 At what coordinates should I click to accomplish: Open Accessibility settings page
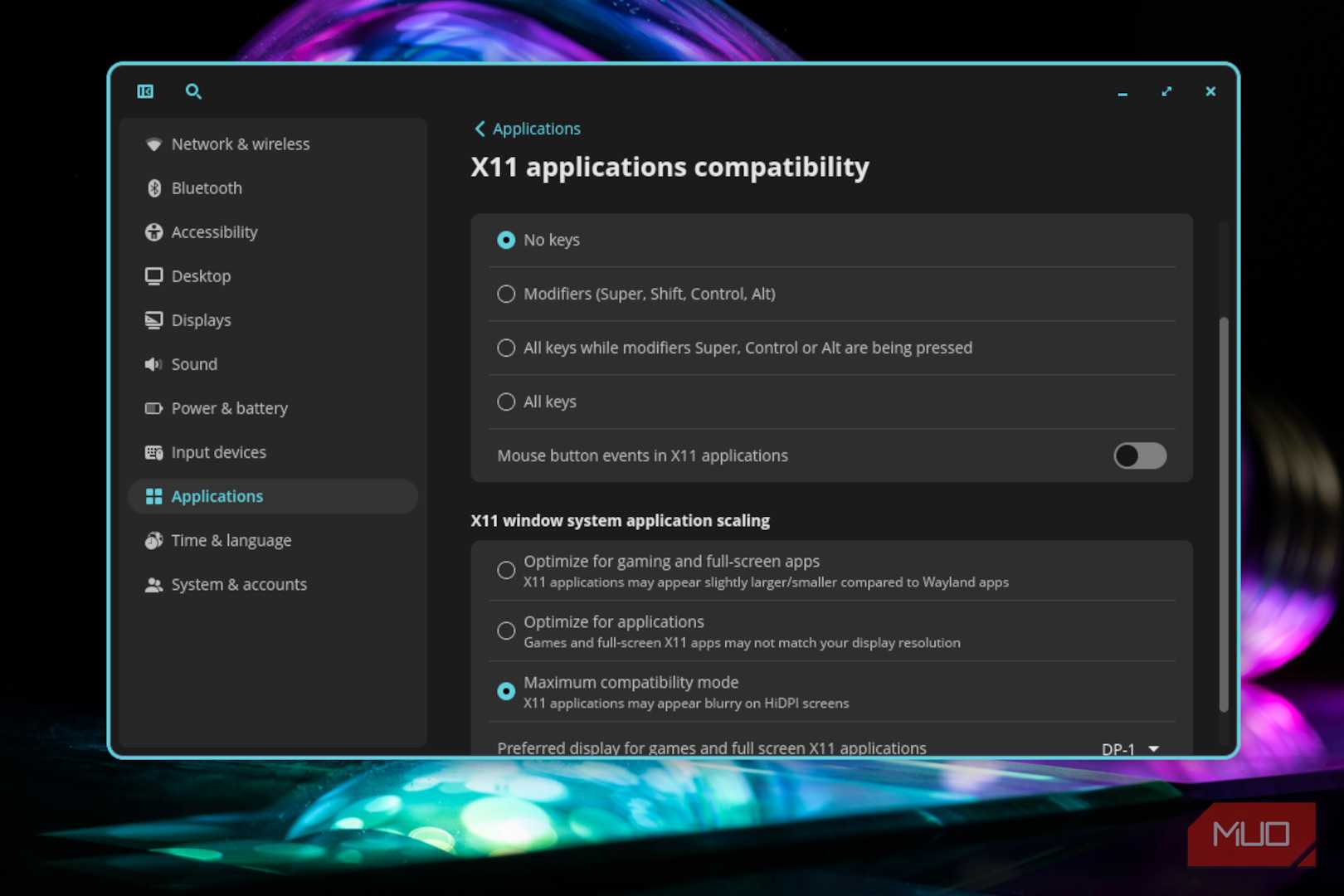(x=273, y=232)
